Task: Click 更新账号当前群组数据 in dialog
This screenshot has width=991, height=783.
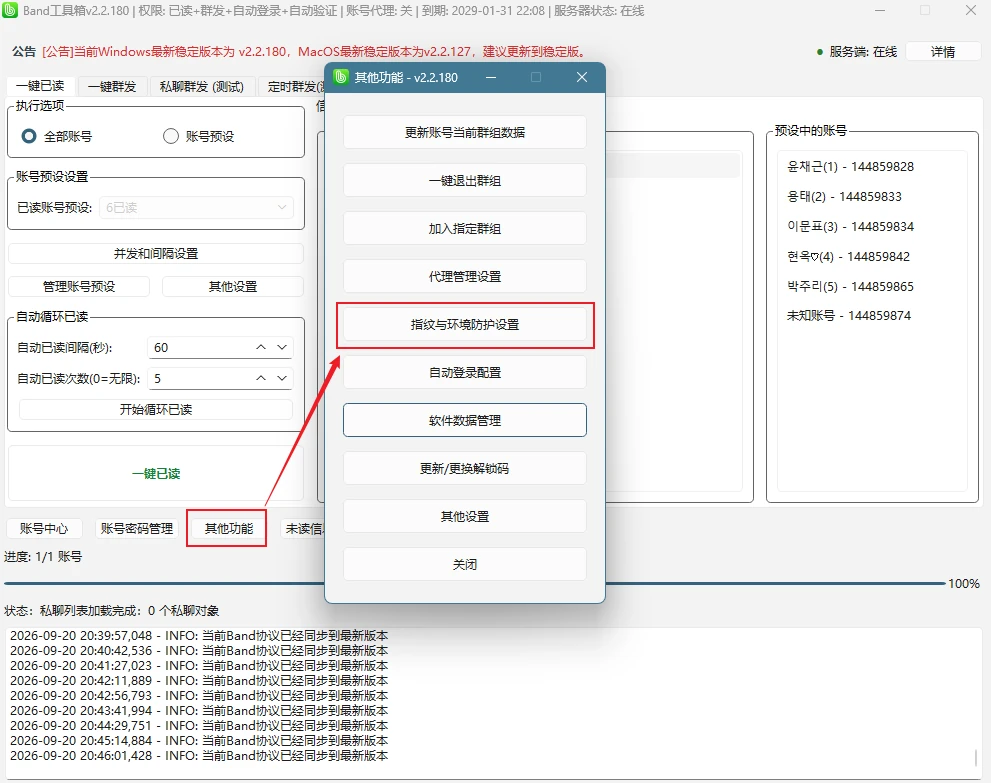Action: [x=465, y=132]
